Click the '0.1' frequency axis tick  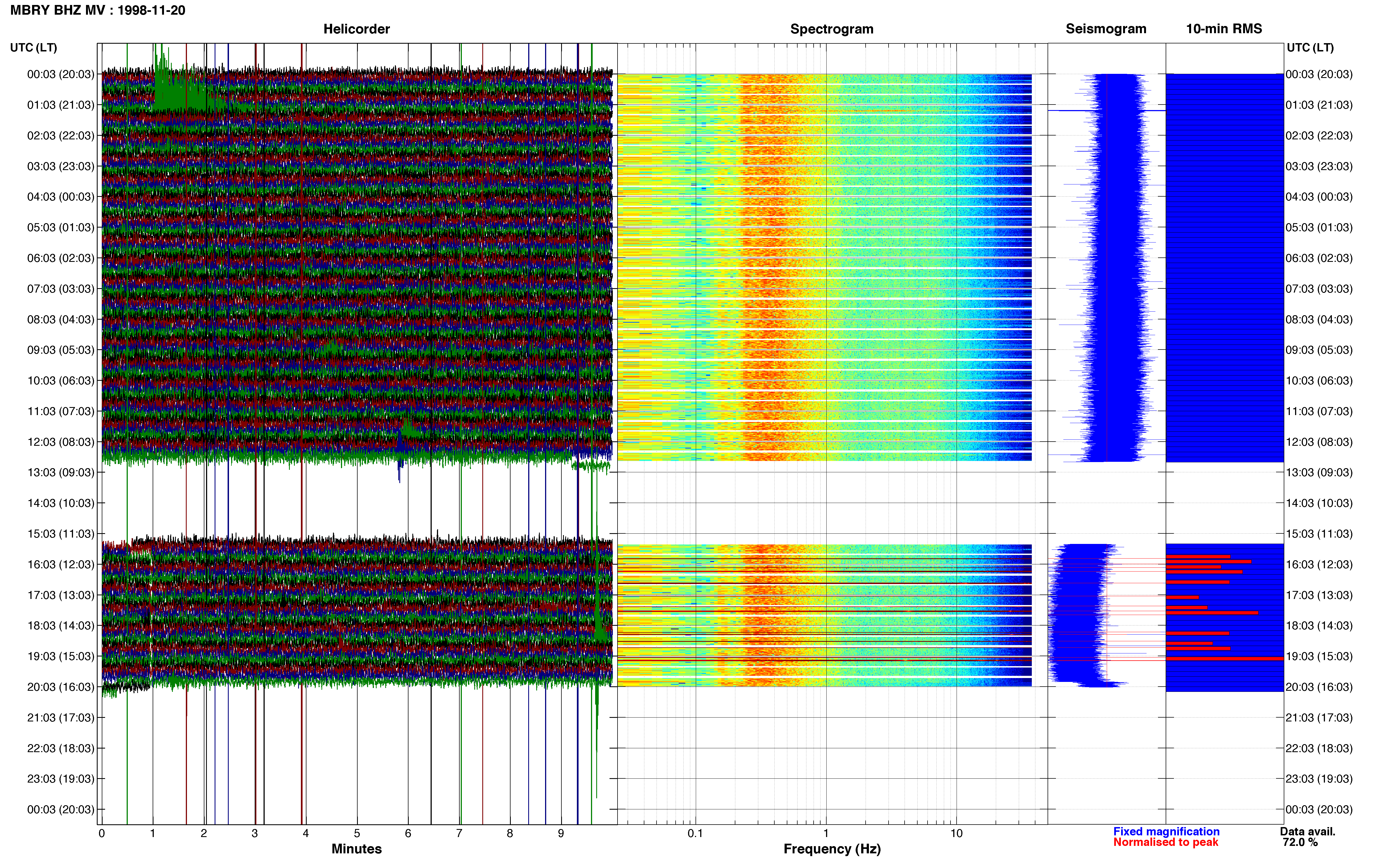[695, 833]
